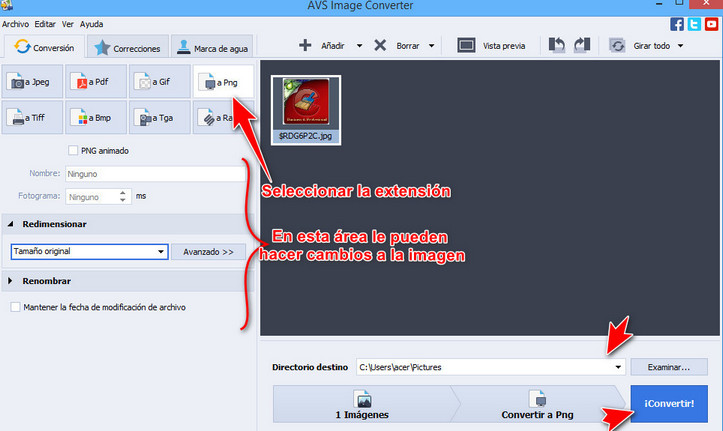Open the Facebook icon link
Image resolution: width=723 pixels, height=431 pixels.
(x=678, y=23)
